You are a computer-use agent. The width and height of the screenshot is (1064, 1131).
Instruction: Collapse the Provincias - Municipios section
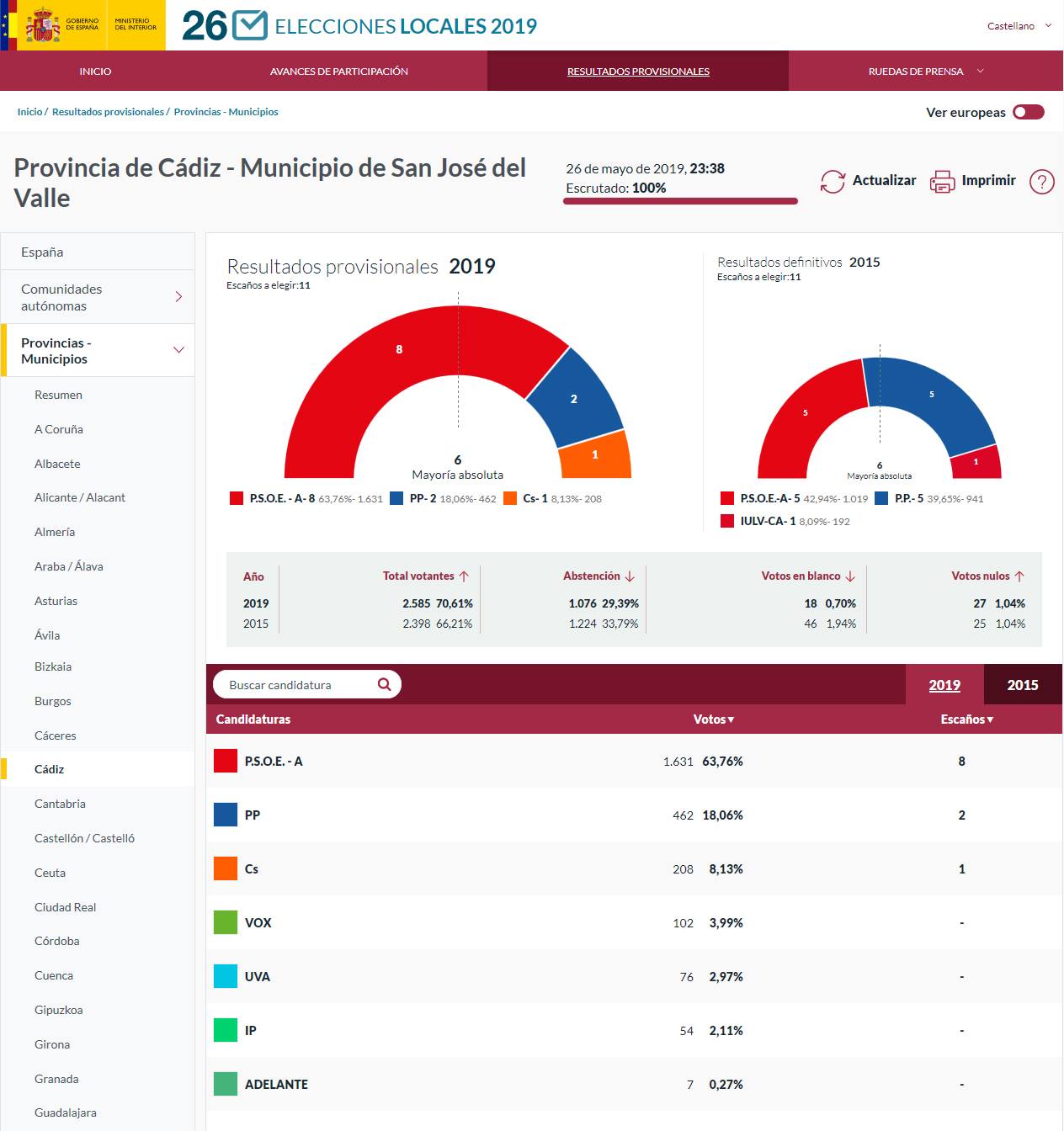tap(178, 348)
